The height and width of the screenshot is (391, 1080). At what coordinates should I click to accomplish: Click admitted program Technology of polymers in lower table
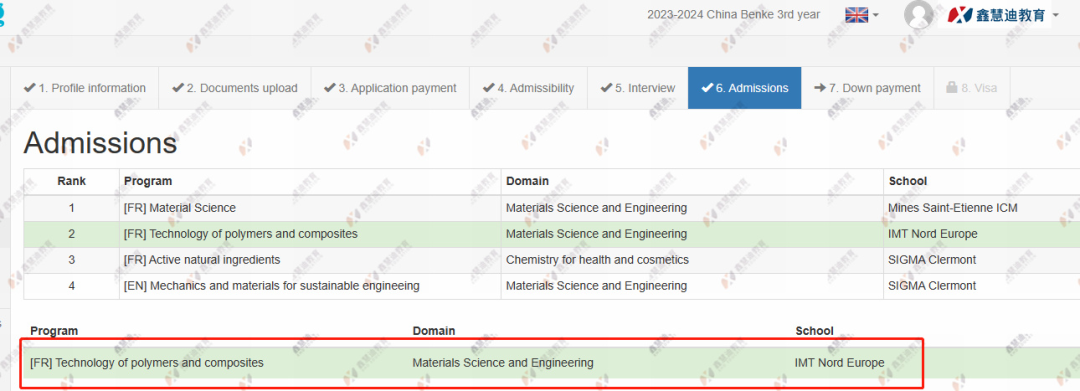tap(147, 363)
